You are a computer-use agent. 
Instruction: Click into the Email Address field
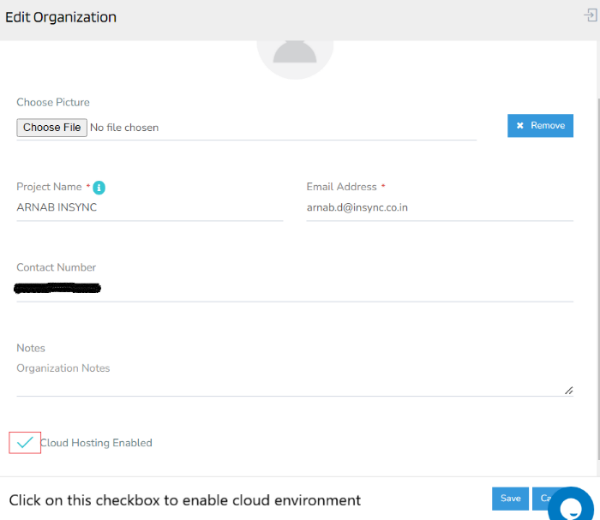tap(439, 208)
